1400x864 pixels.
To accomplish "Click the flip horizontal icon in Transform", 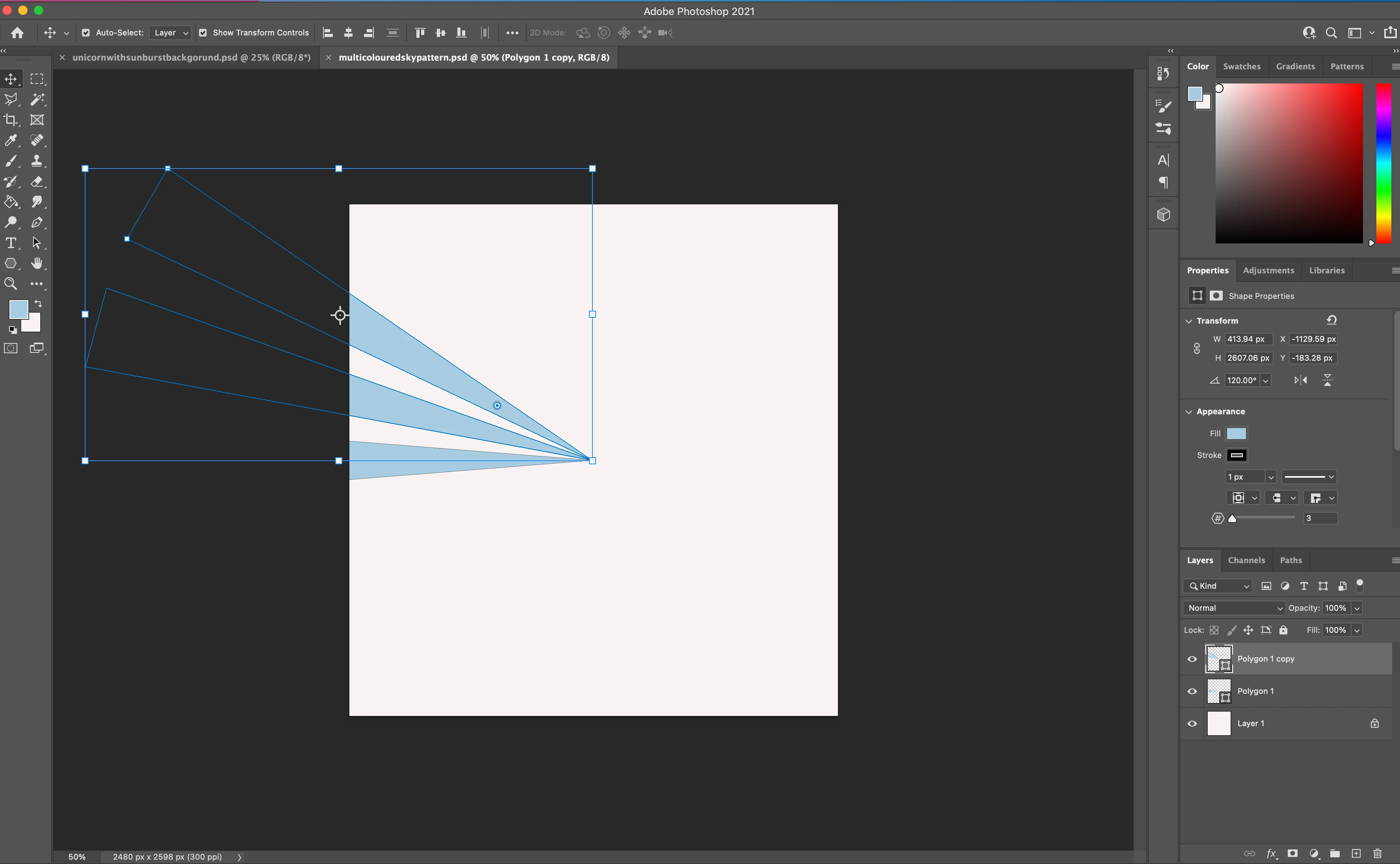I will click(x=1301, y=380).
